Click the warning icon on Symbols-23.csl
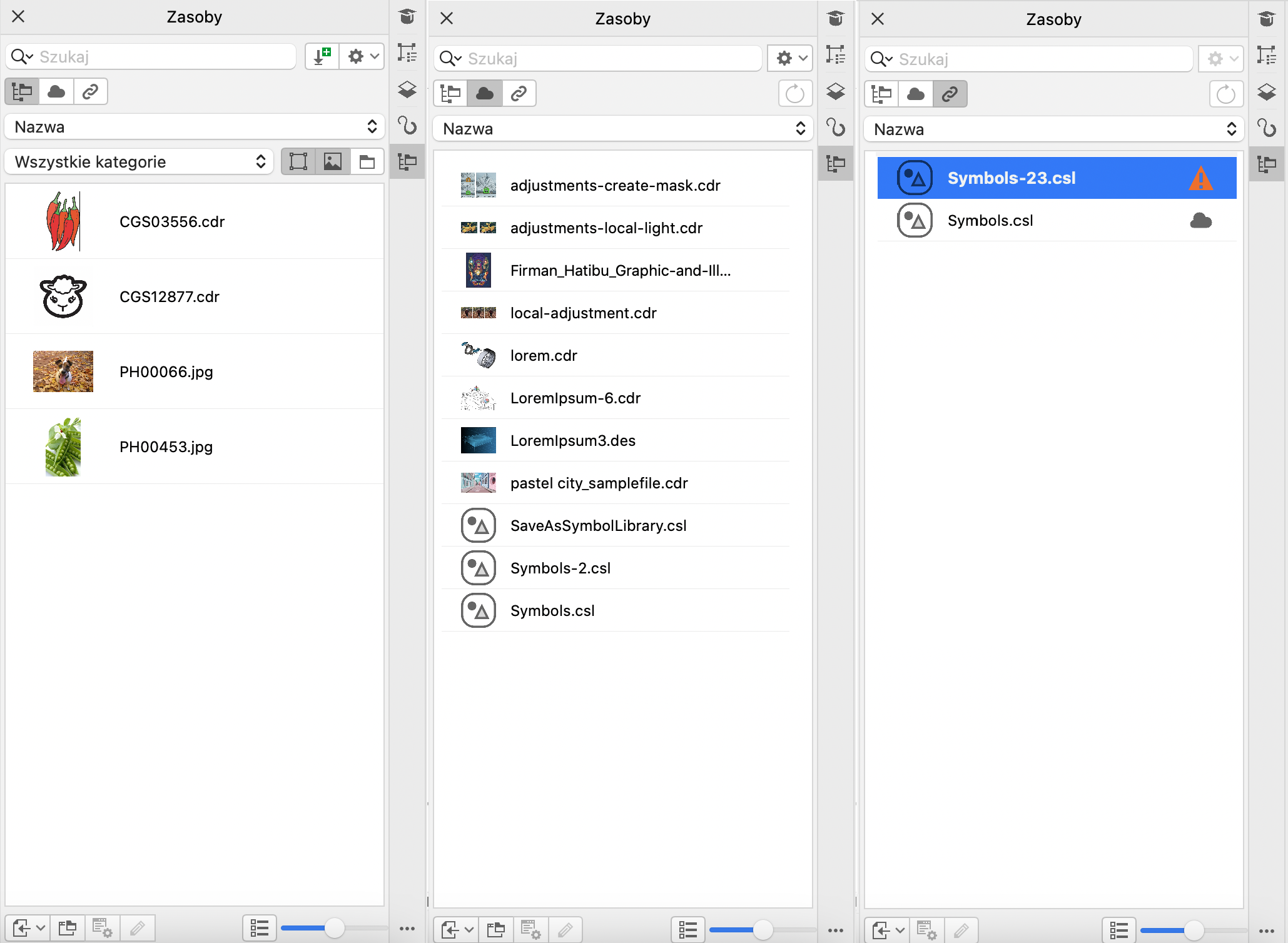 (x=1200, y=178)
